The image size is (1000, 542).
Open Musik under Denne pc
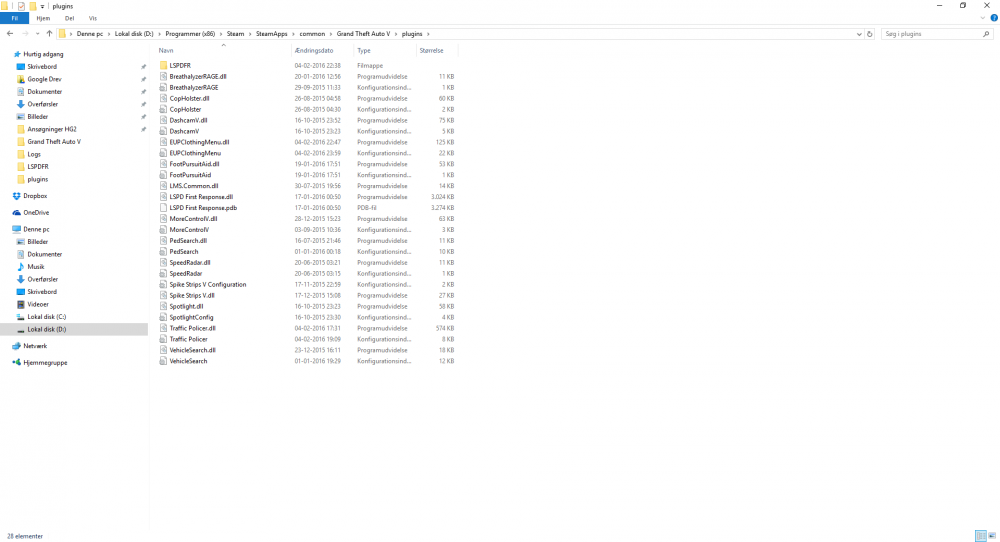[36, 267]
